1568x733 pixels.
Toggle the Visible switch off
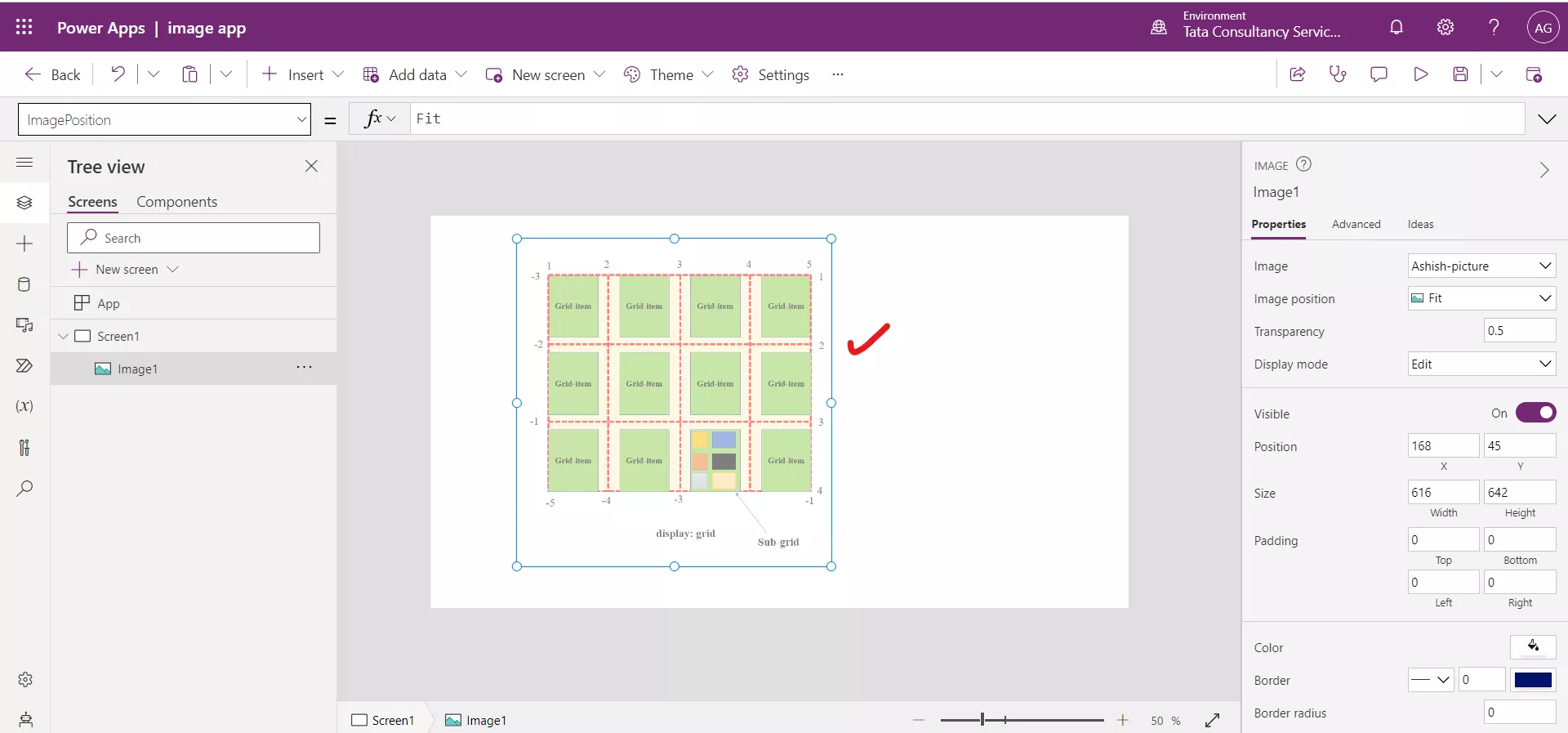tap(1536, 413)
